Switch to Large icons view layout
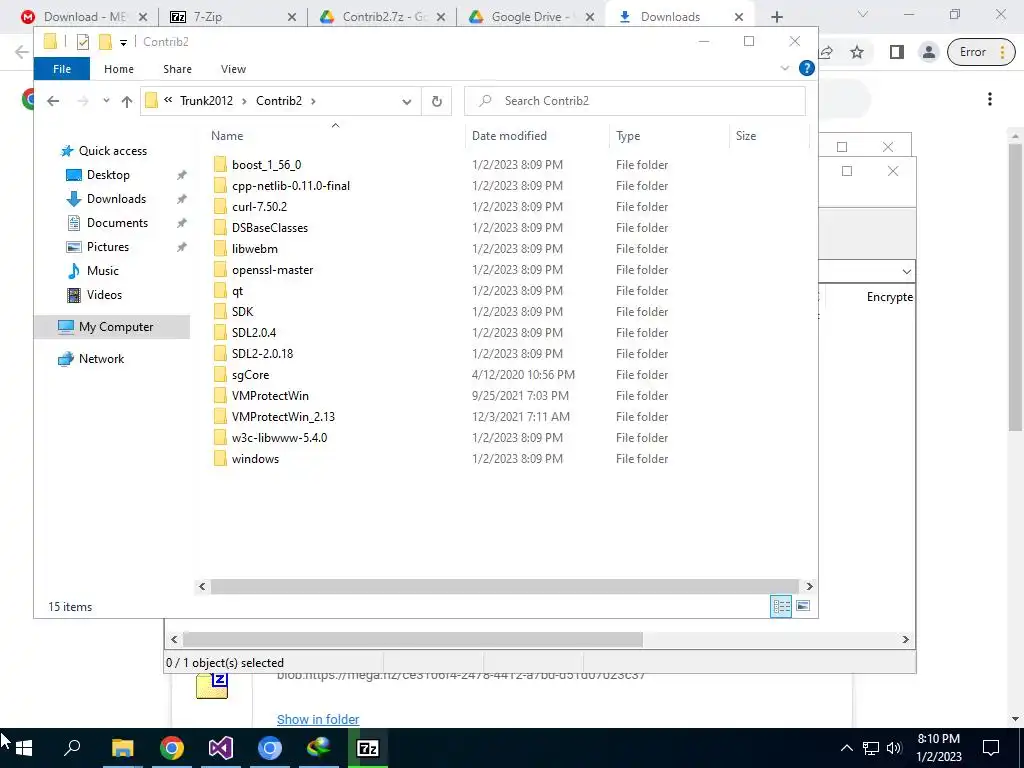Image resolution: width=1024 pixels, height=768 pixels. point(803,606)
